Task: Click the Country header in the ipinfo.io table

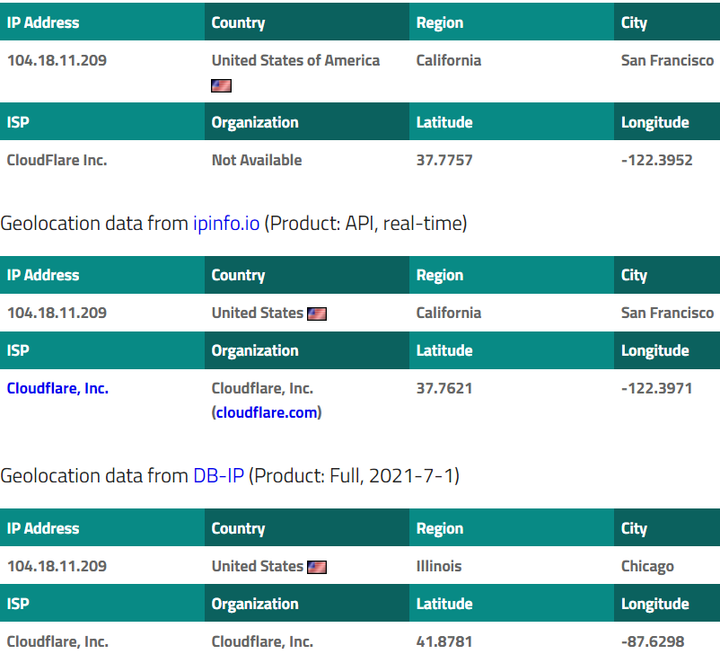Action: (238, 276)
